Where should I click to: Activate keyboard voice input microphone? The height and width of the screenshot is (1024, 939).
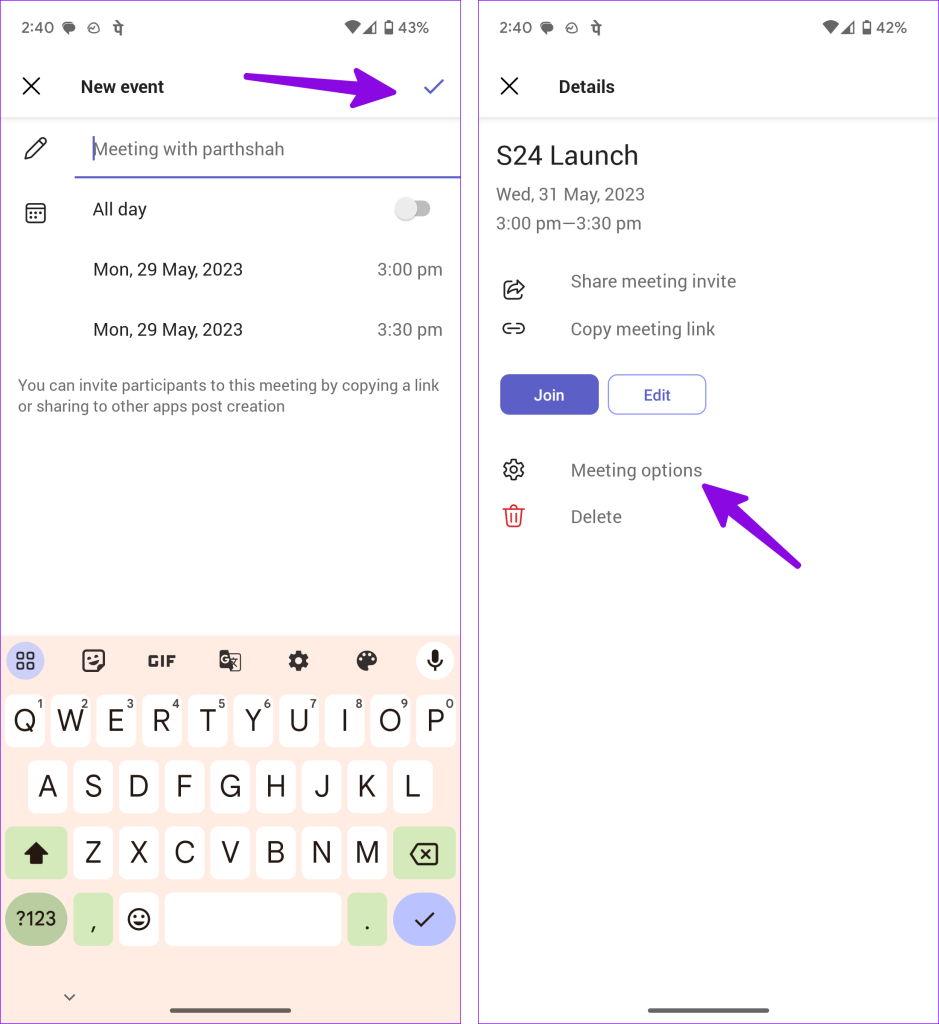435,661
